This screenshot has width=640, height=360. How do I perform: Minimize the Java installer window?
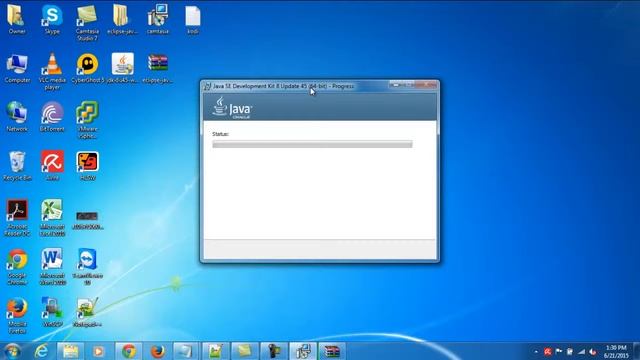point(396,84)
